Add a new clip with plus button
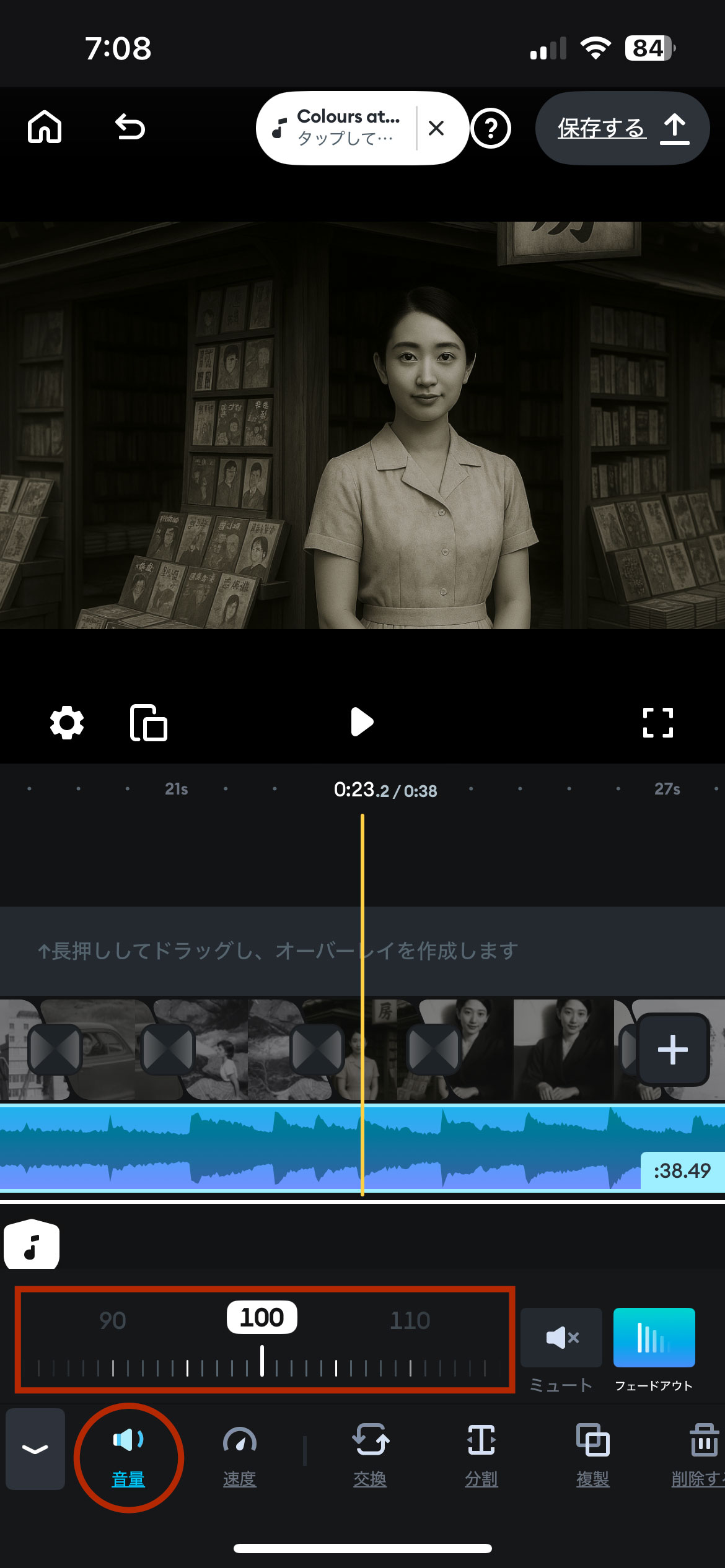 (x=672, y=1050)
